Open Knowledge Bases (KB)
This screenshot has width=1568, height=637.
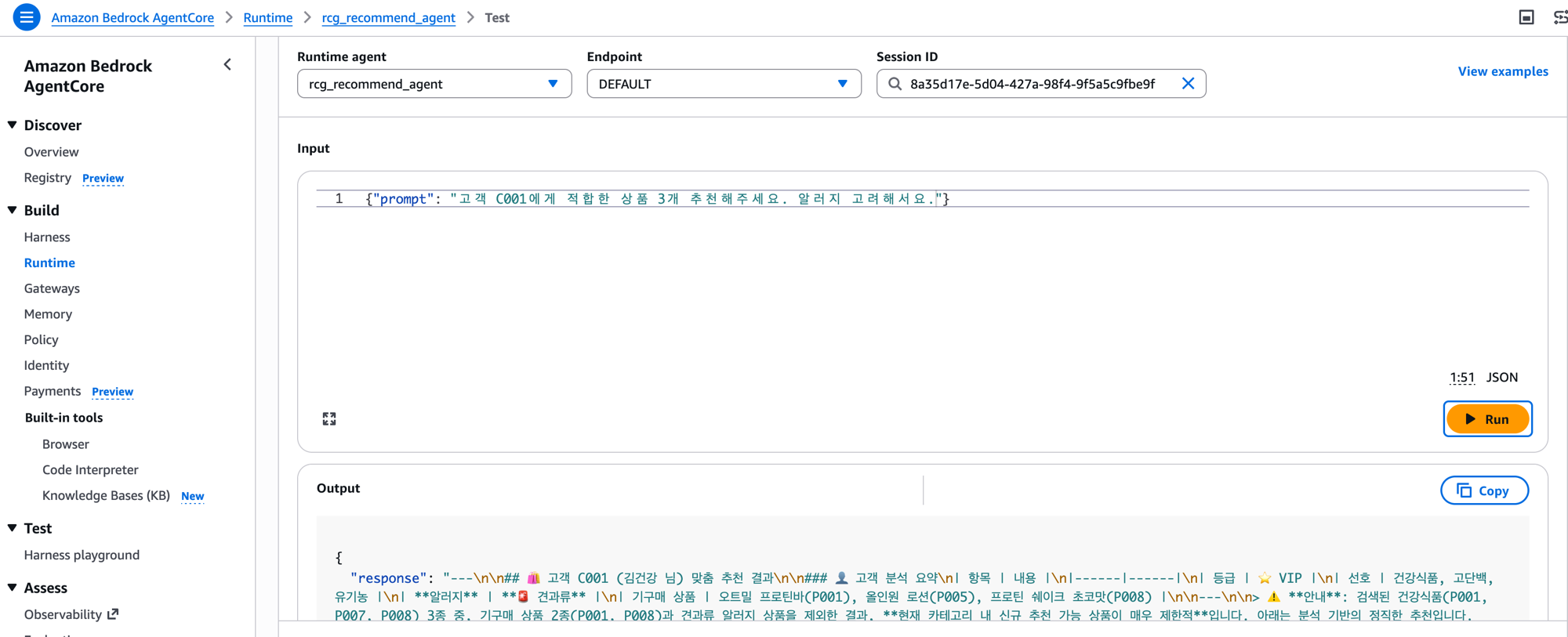(x=106, y=495)
